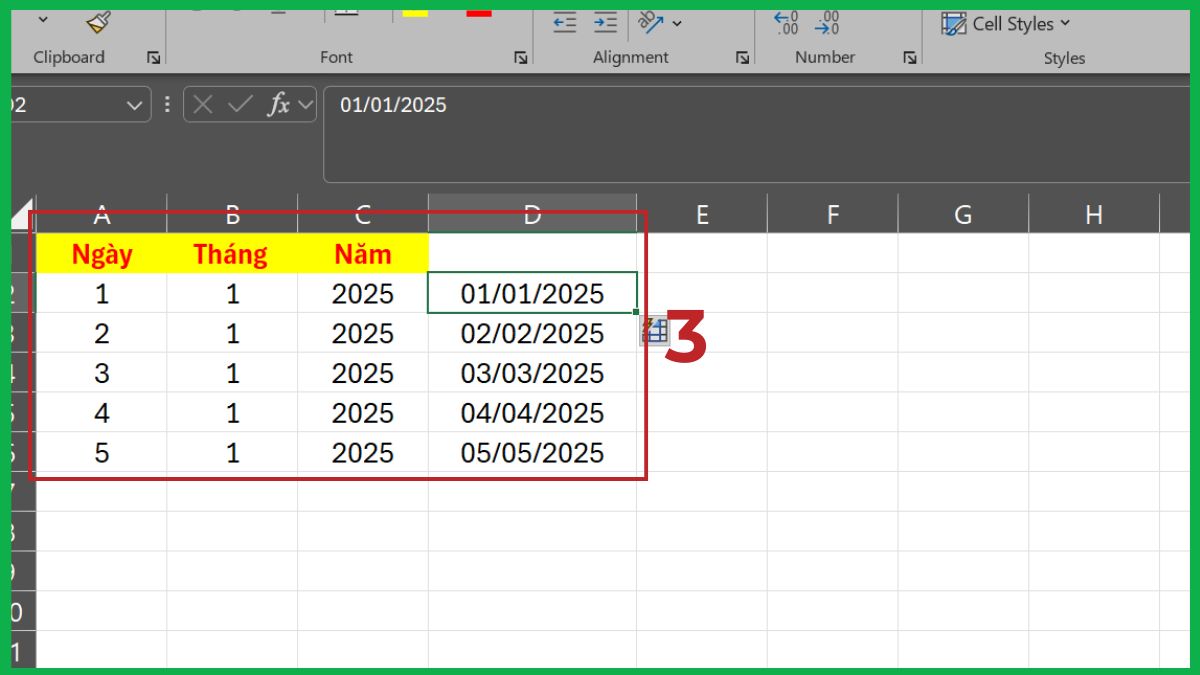Apply red Font Color
This screenshot has width=1200, height=675.
pyautogui.click(x=478, y=13)
